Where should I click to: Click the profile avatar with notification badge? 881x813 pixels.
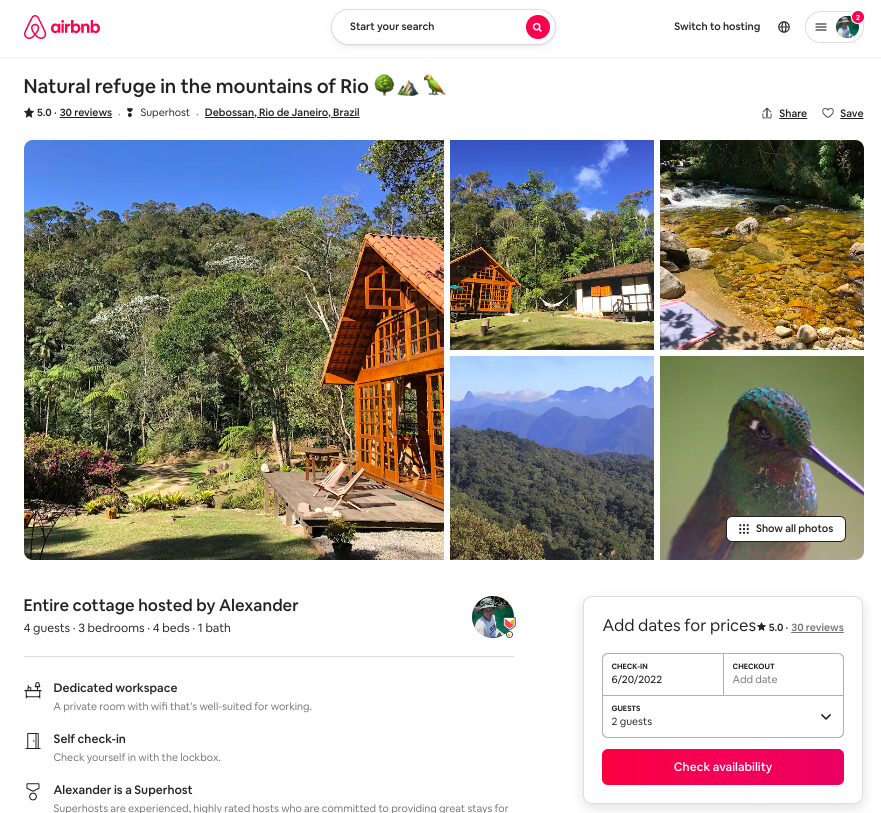click(847, 26)
